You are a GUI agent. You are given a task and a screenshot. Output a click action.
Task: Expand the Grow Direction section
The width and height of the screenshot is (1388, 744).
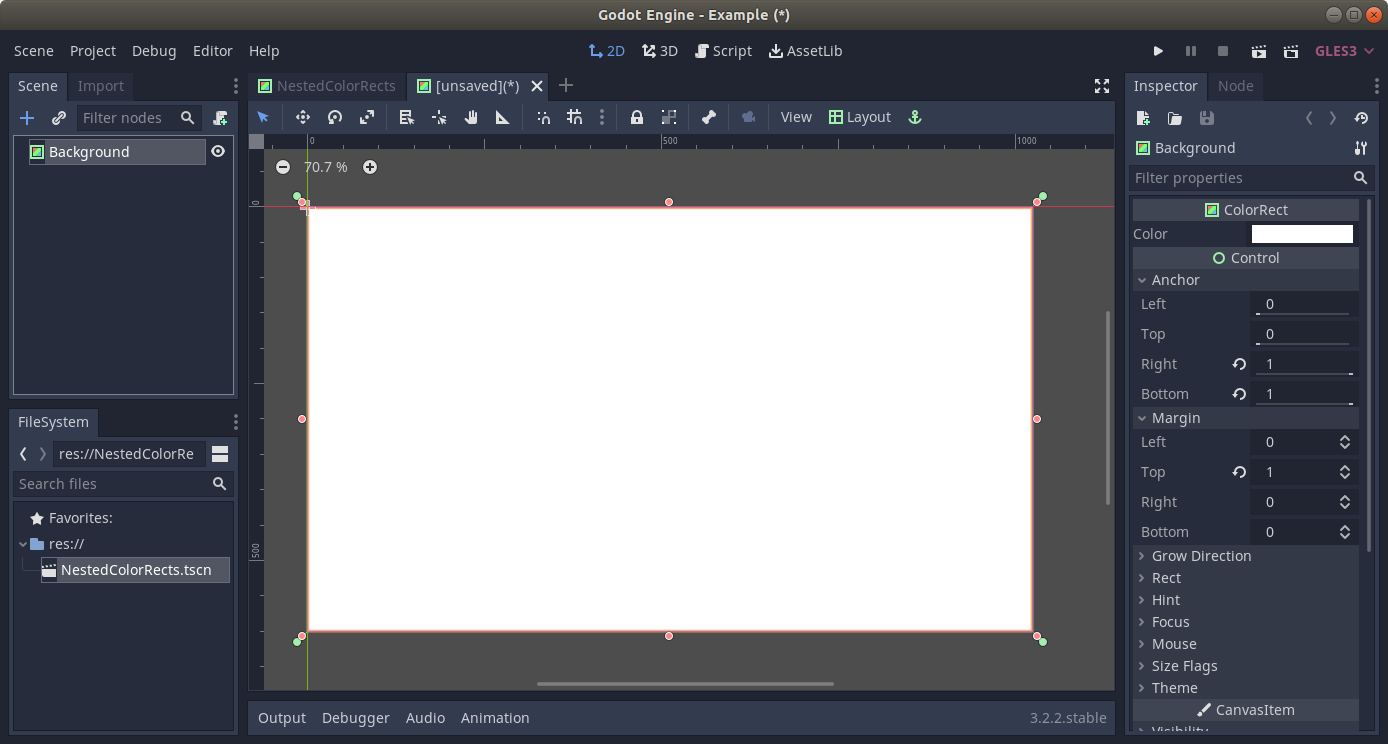(x=1245, y=556)
